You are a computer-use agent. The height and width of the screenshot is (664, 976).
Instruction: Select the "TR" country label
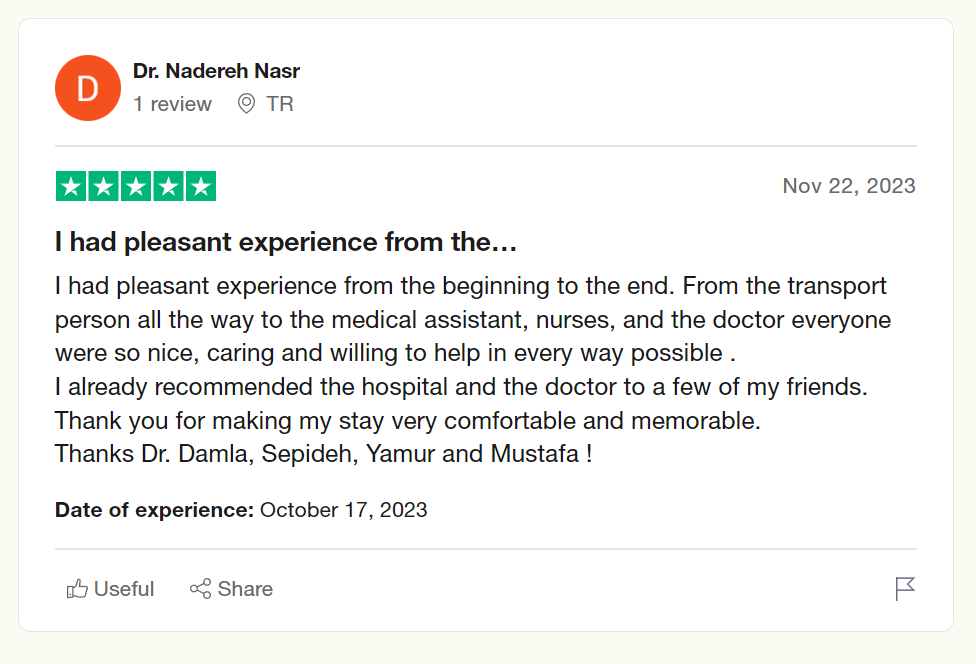280,104
